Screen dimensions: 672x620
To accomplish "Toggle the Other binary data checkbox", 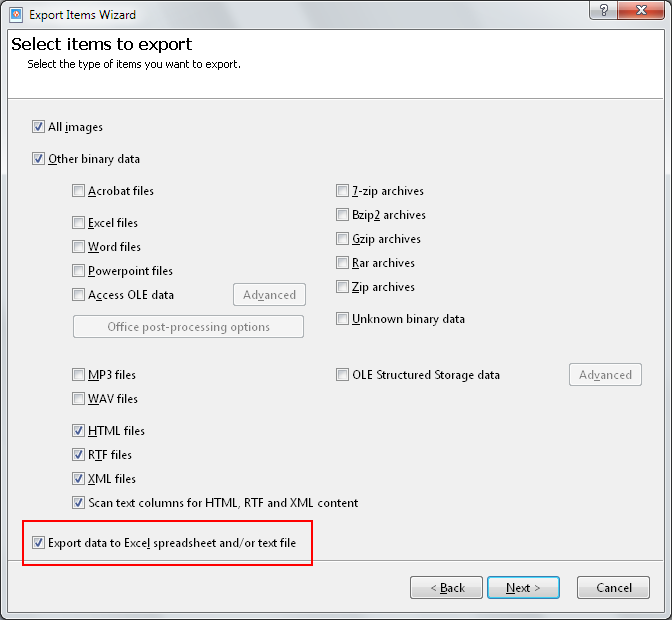I will point(39,159).
